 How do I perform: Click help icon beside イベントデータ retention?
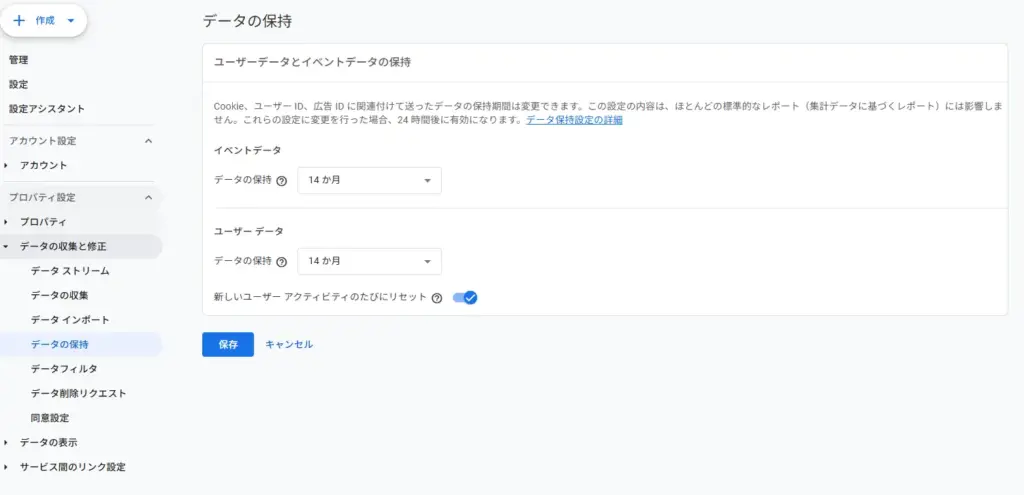[281, 181]
